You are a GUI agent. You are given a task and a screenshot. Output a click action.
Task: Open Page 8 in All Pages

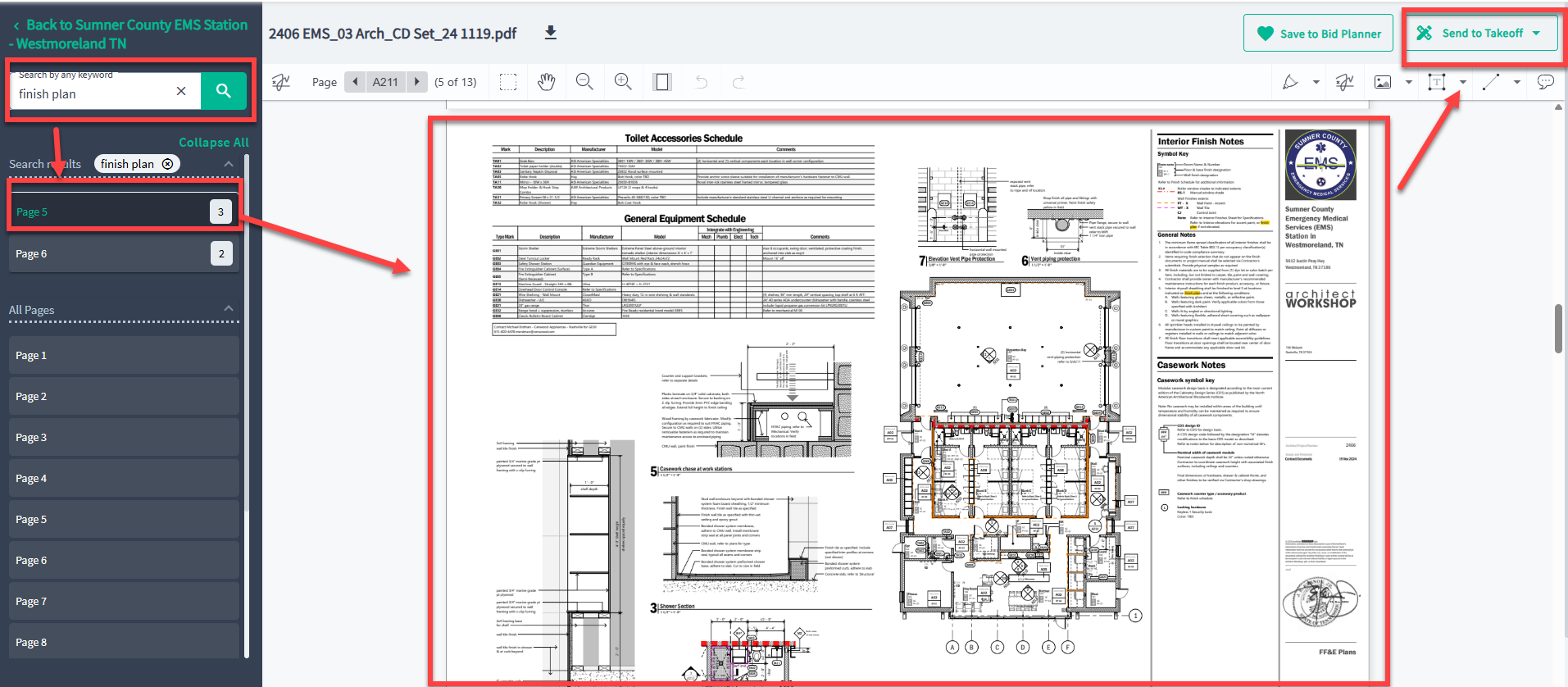(x=124, y=641)
